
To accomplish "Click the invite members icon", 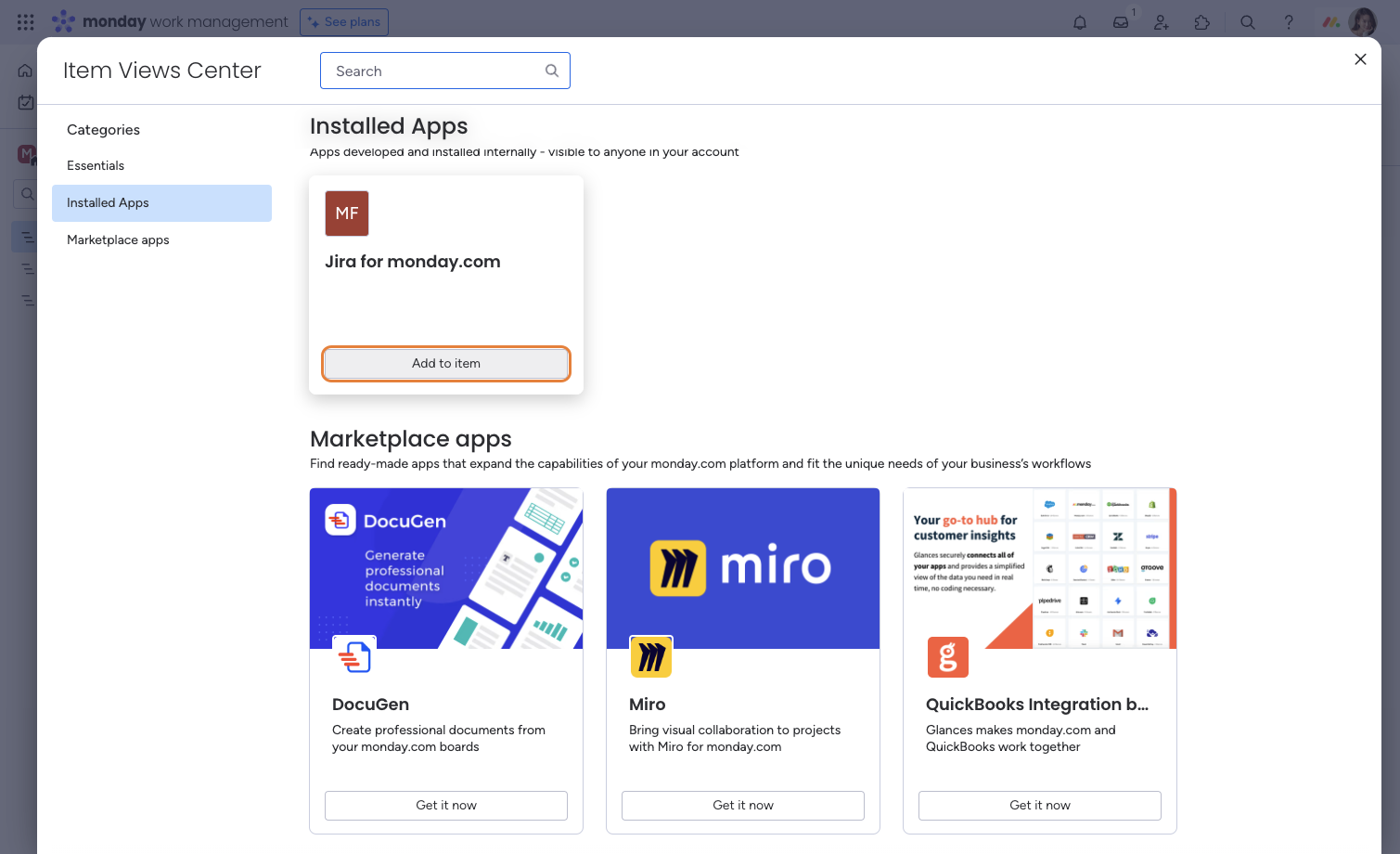I will coord(1162,22).
